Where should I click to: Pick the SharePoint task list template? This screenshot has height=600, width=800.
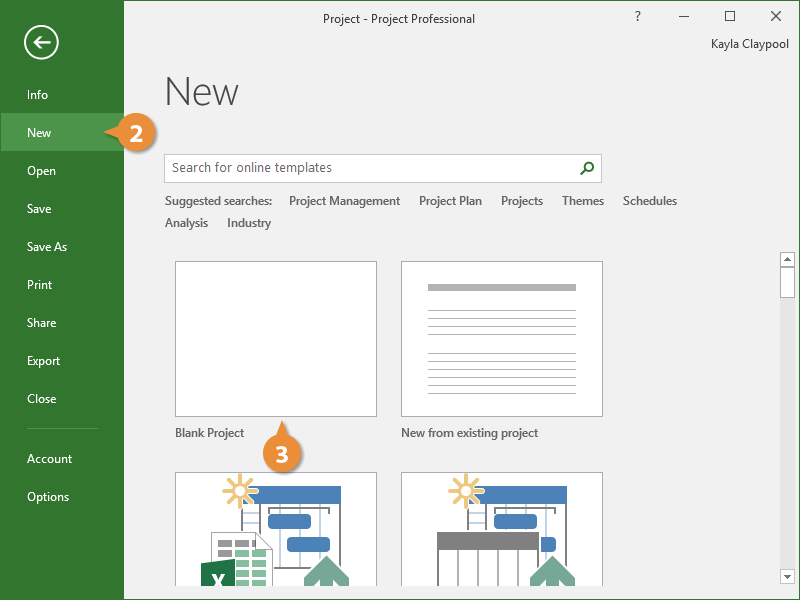tap(502, 529)
